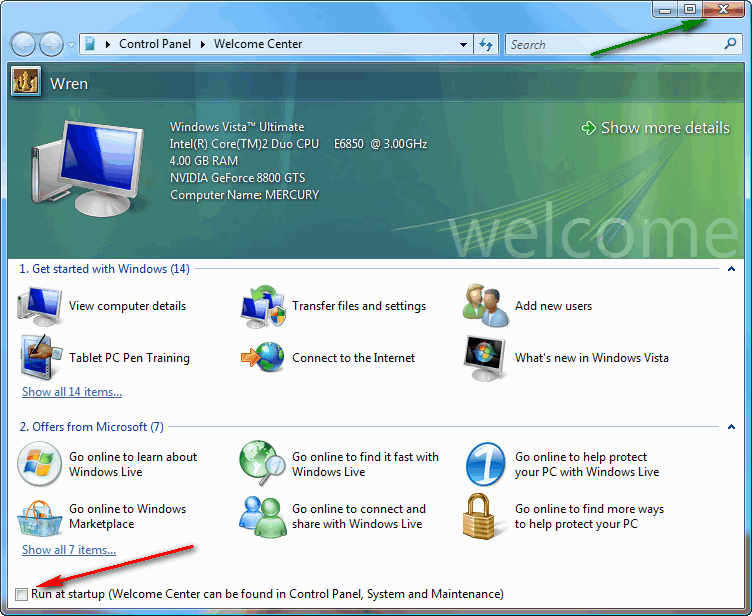Click the globe with magnifier Windows Live icon

click(262, 463)
